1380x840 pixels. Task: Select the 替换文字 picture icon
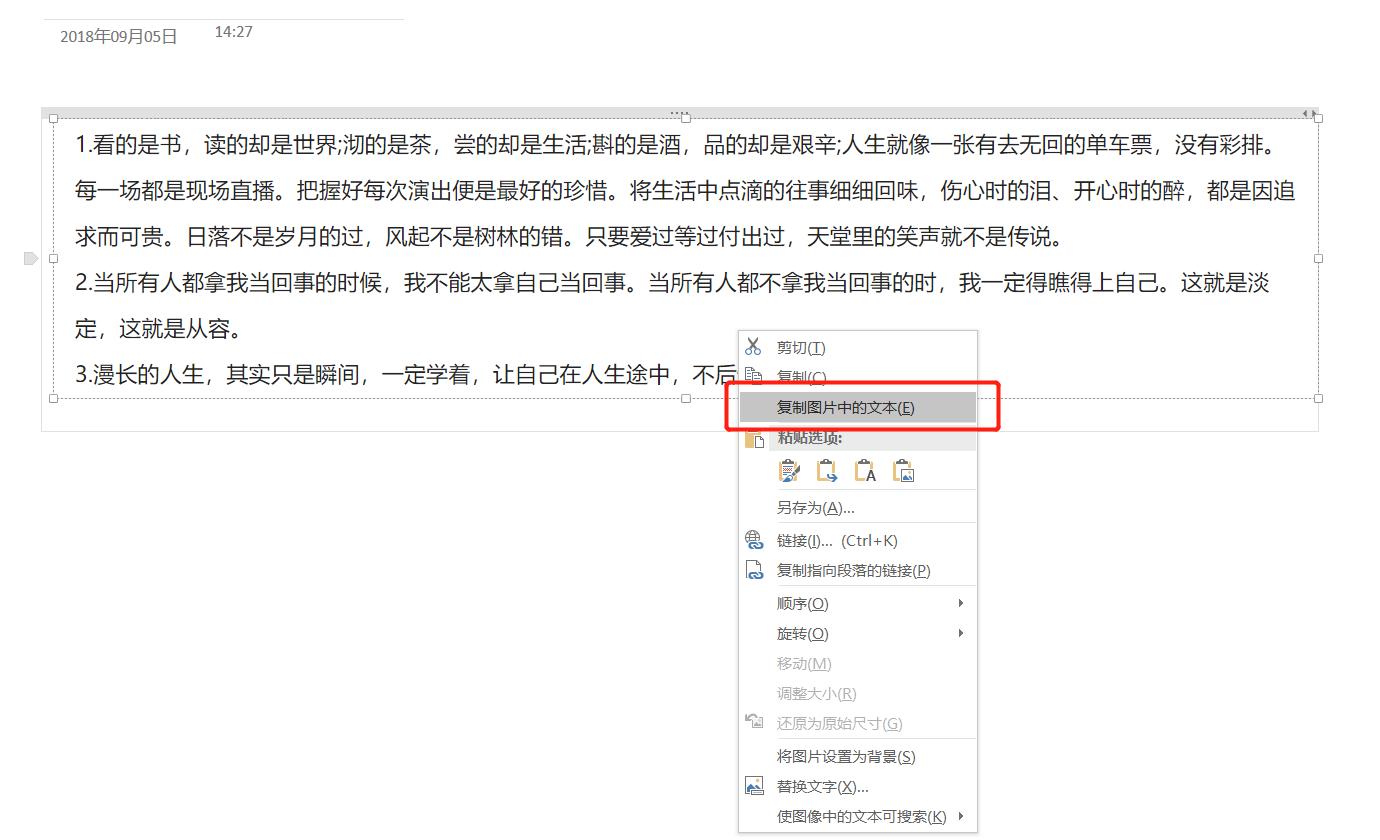pyautogui.click(x=754, y=785)
